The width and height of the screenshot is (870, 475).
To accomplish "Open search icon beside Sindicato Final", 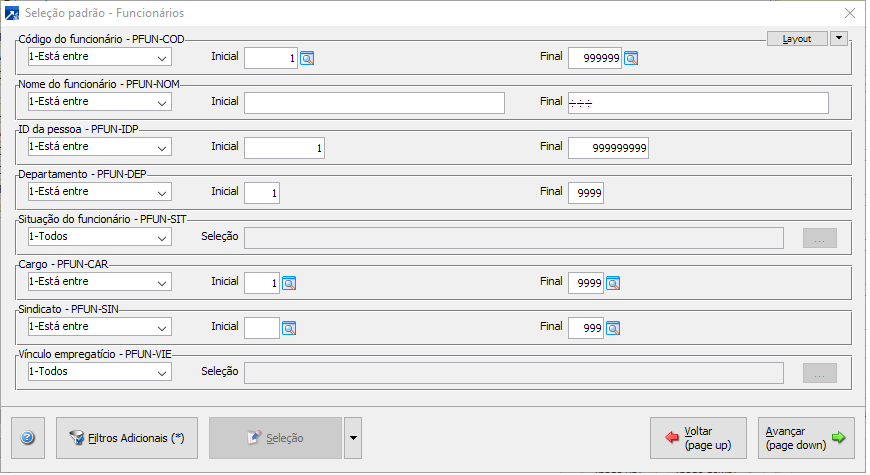I will 613,329.
